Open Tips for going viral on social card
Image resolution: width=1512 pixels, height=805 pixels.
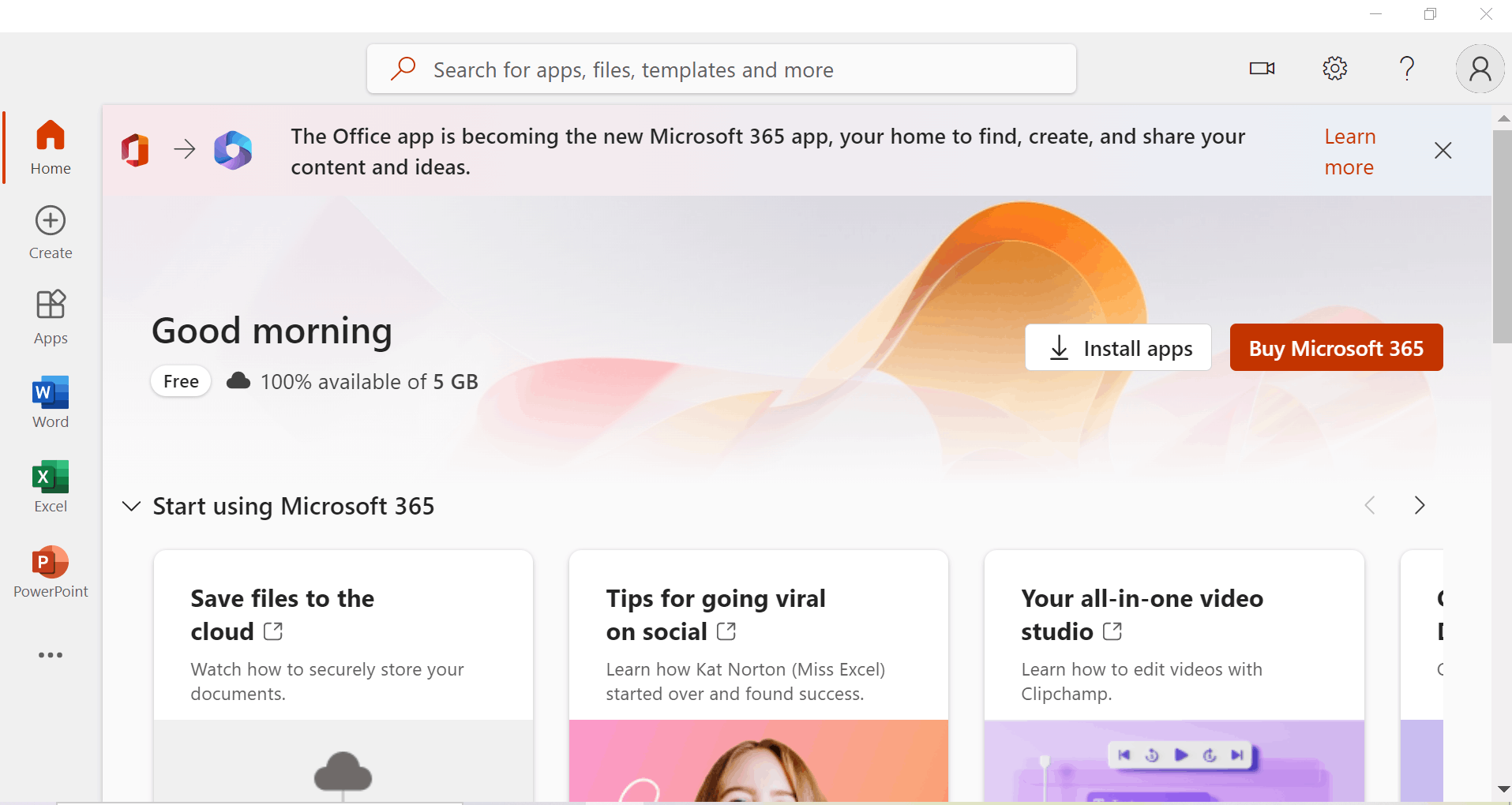758,676
